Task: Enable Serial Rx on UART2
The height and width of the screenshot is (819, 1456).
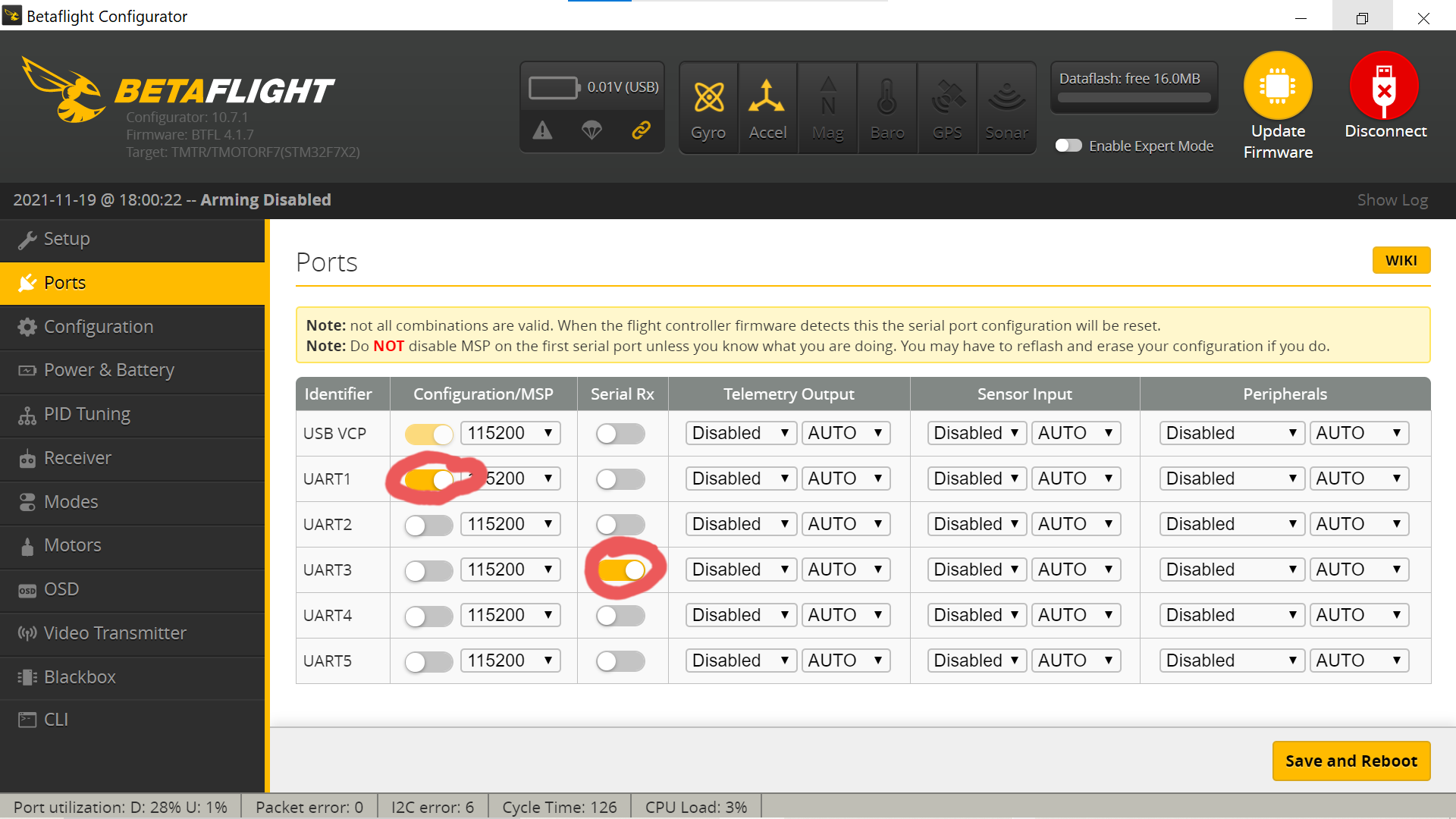Action: tap(620, 525)
